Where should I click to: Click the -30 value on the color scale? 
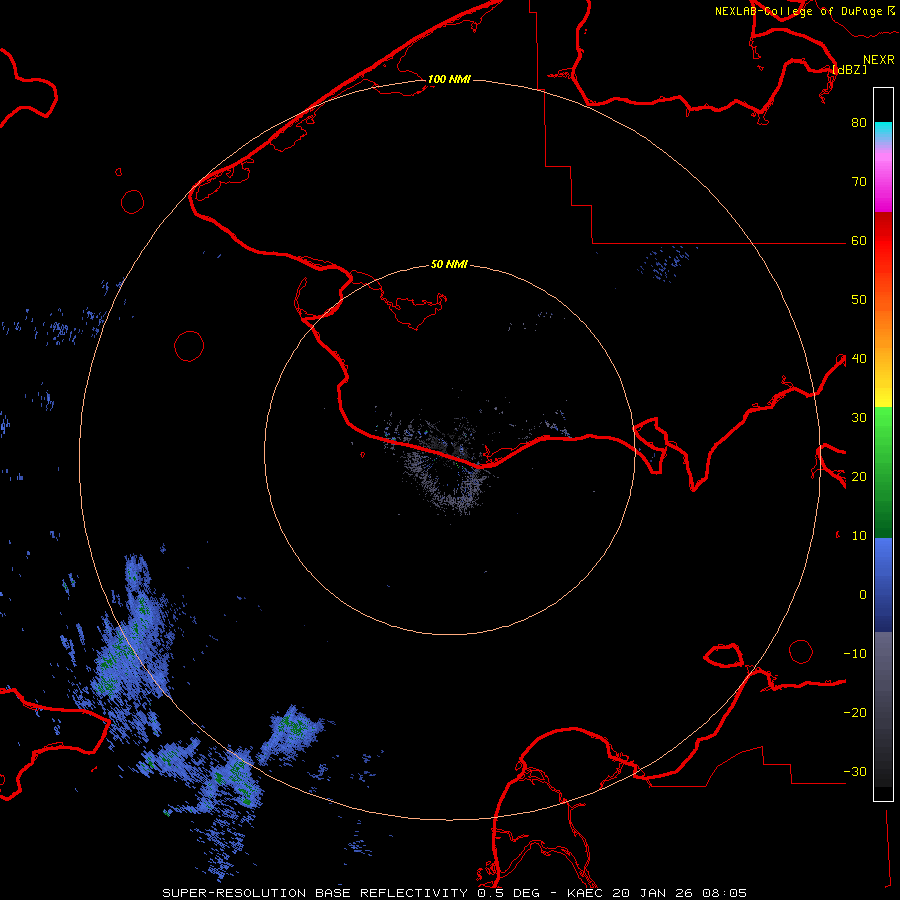[x=855, y=772]
